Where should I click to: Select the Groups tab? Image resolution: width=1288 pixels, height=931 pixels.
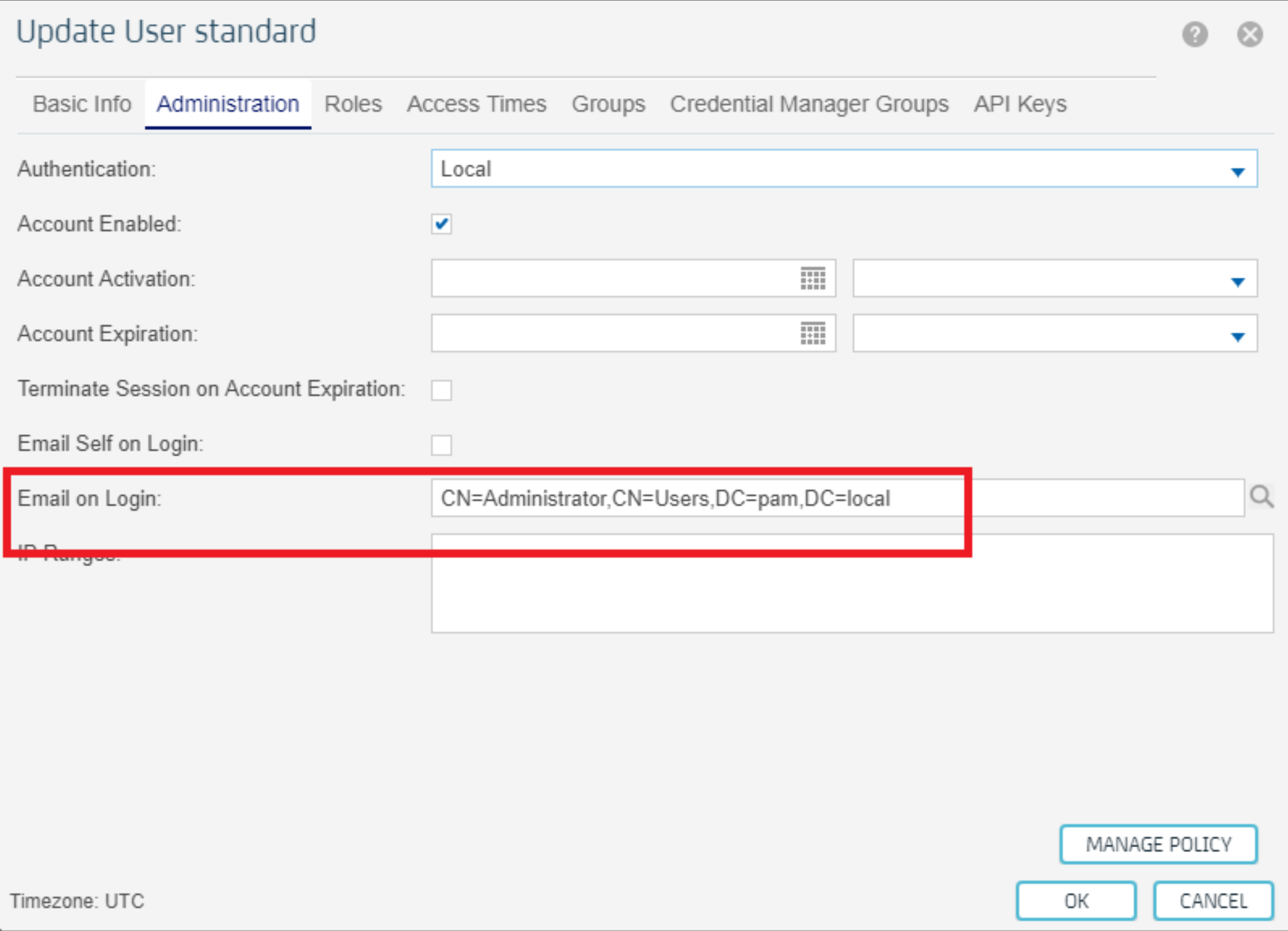608,104
